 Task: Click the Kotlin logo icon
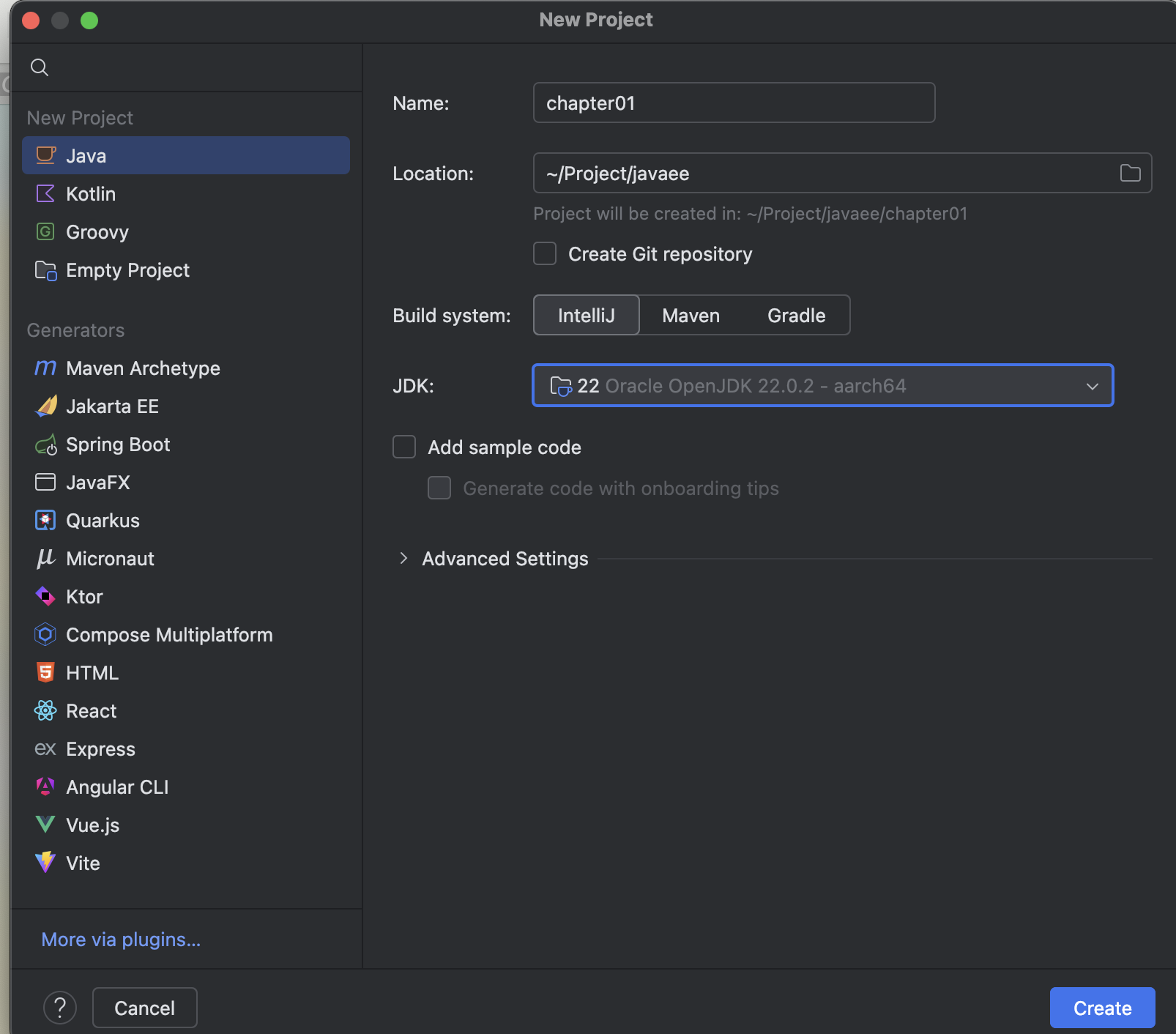45,193
